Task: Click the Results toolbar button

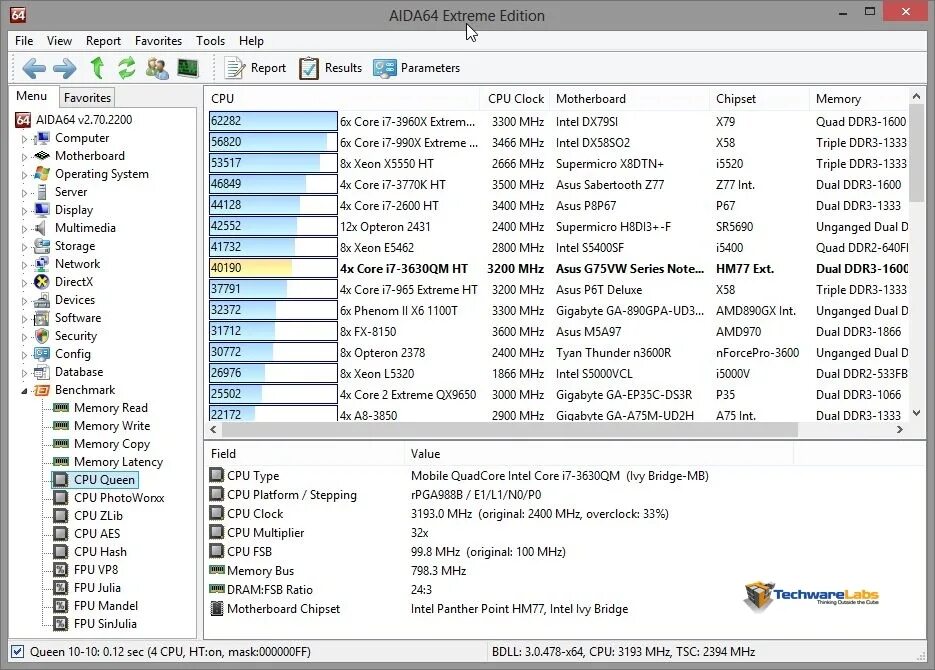Action: pyautogui.click(x=330, y=68)
